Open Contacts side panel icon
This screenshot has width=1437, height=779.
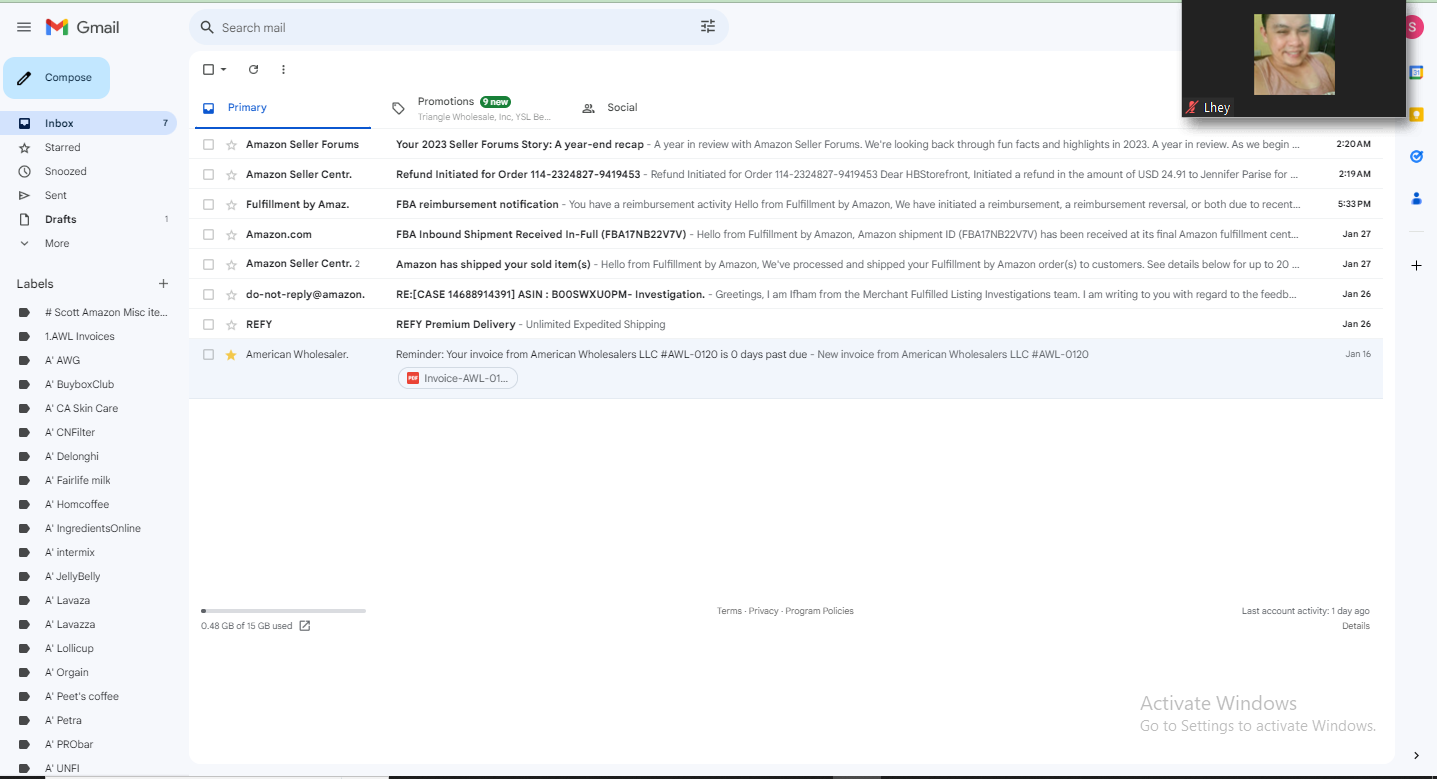1416,198
